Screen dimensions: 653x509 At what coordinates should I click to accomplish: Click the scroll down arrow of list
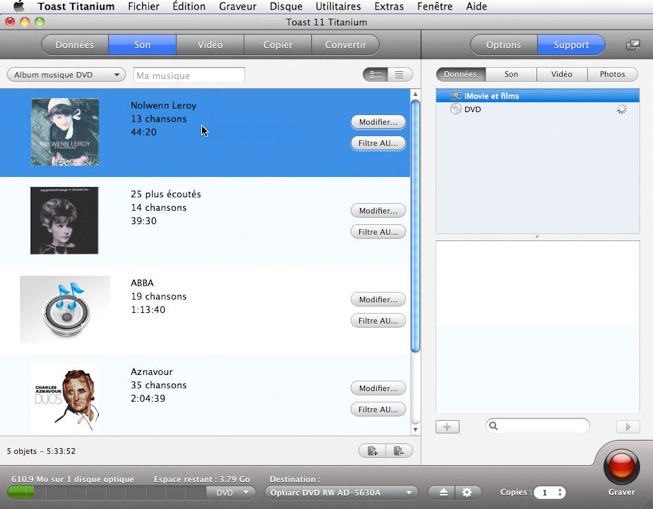[415, 429]
